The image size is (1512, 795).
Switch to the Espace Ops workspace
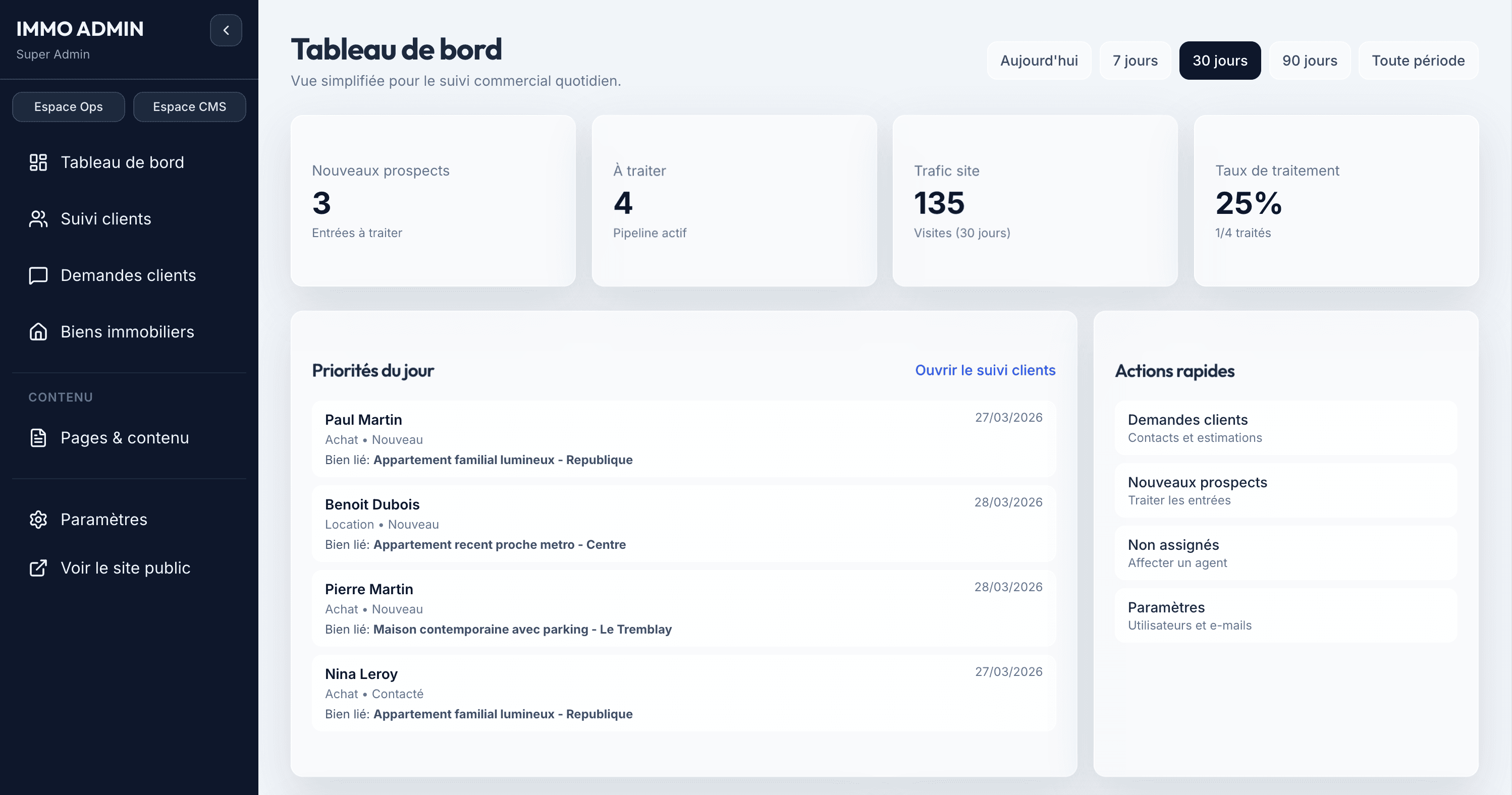68,106
